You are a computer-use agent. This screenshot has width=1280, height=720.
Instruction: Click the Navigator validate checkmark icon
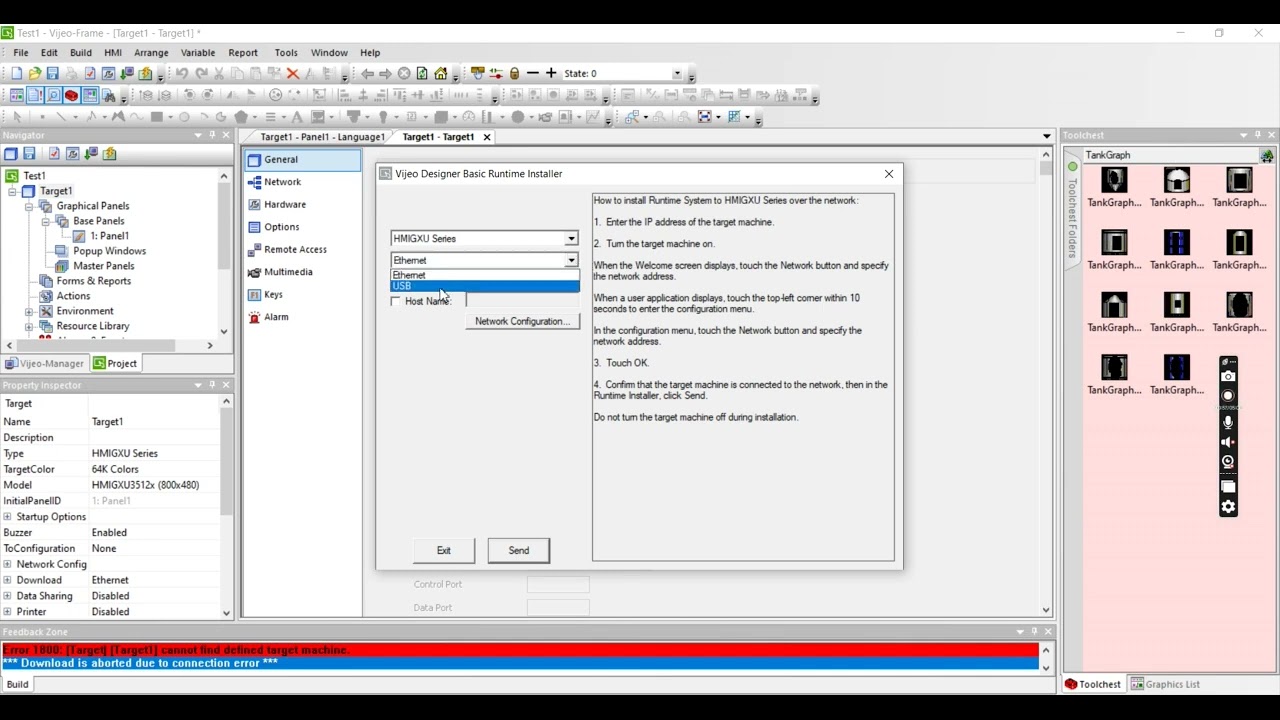coord(54,154)
